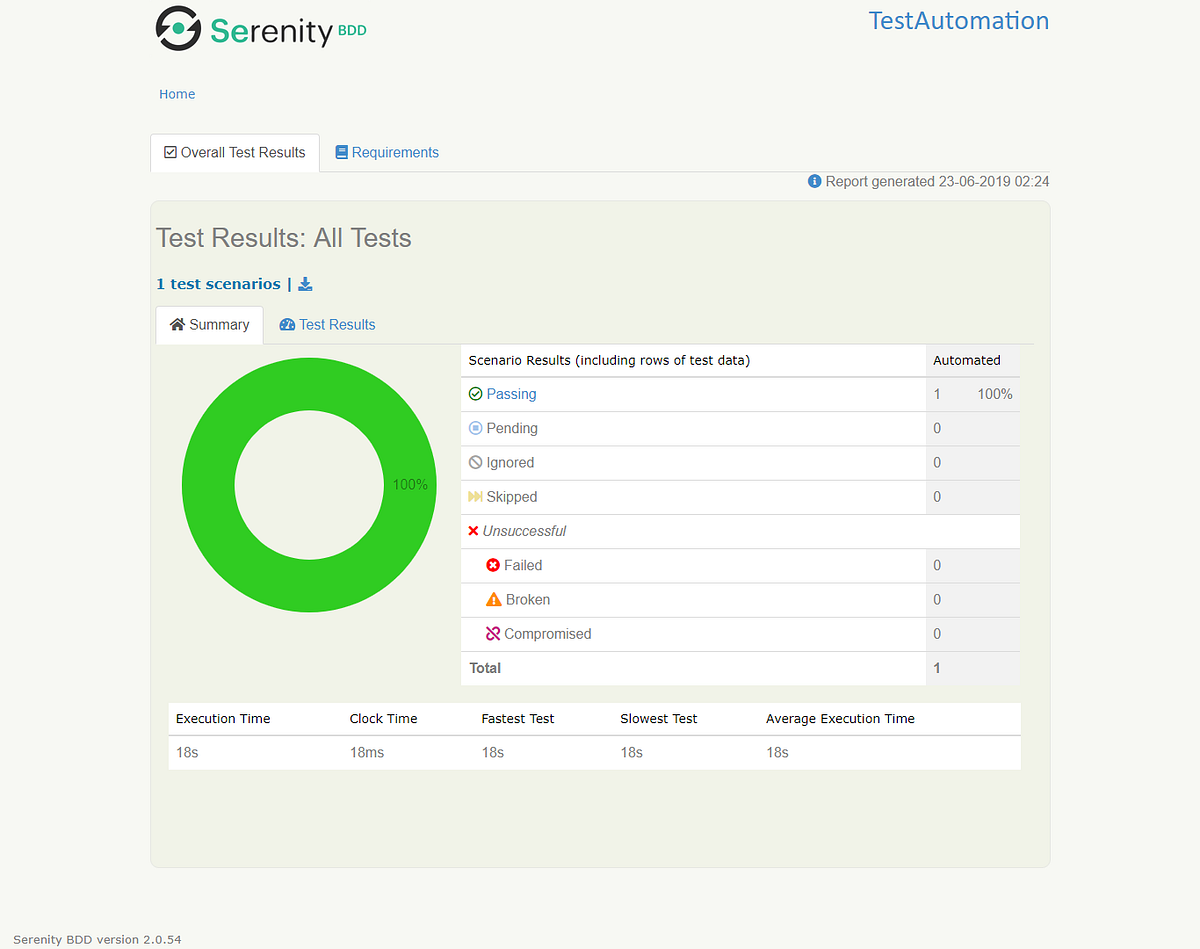The height and width of the screenshot is (949, 1200).
Task: Navigate using the Home link
Action: point(177,93)
